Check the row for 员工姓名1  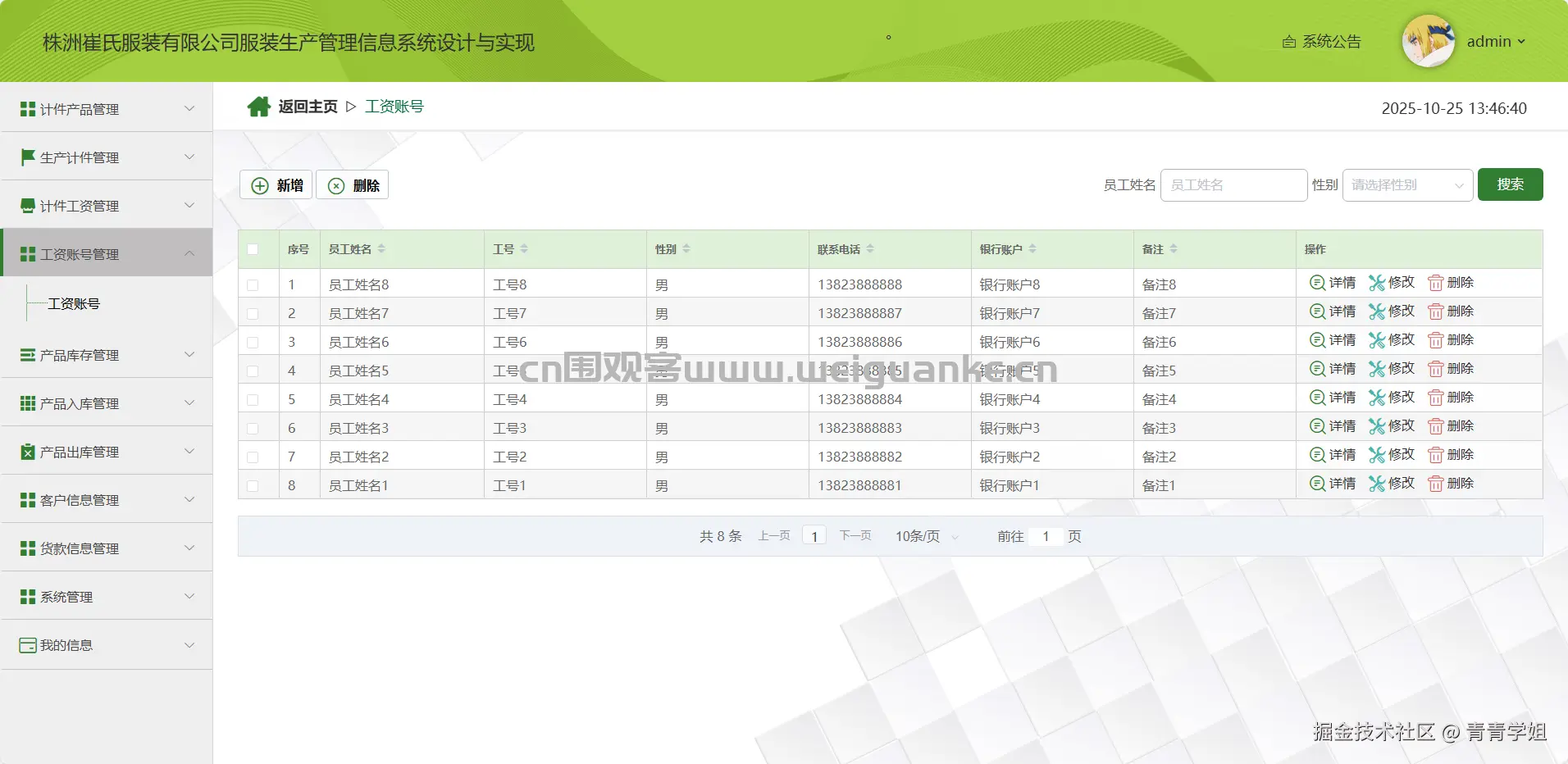tap(253, 486)
